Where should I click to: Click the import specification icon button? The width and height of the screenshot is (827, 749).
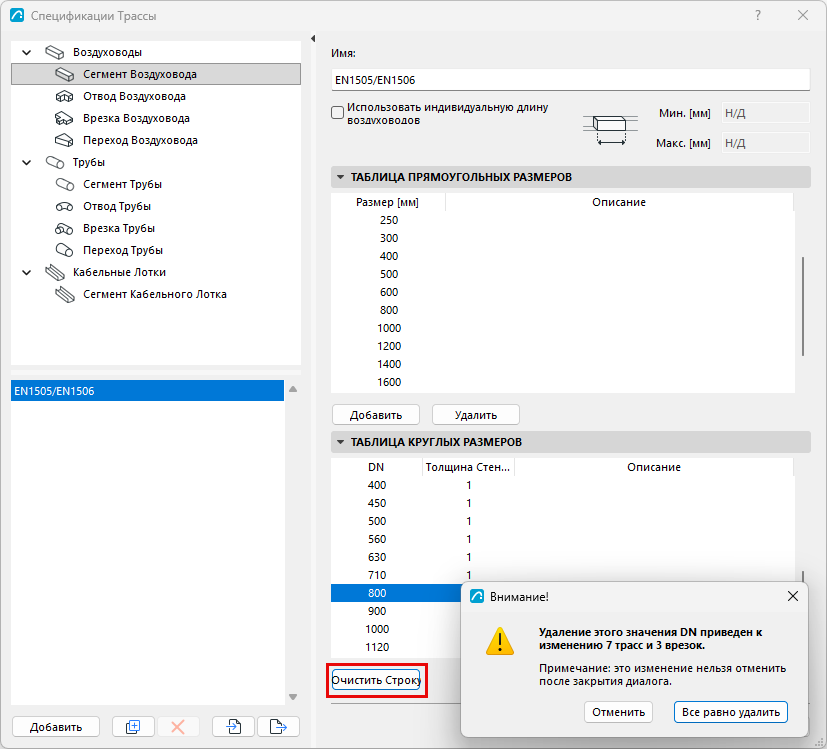234,727
